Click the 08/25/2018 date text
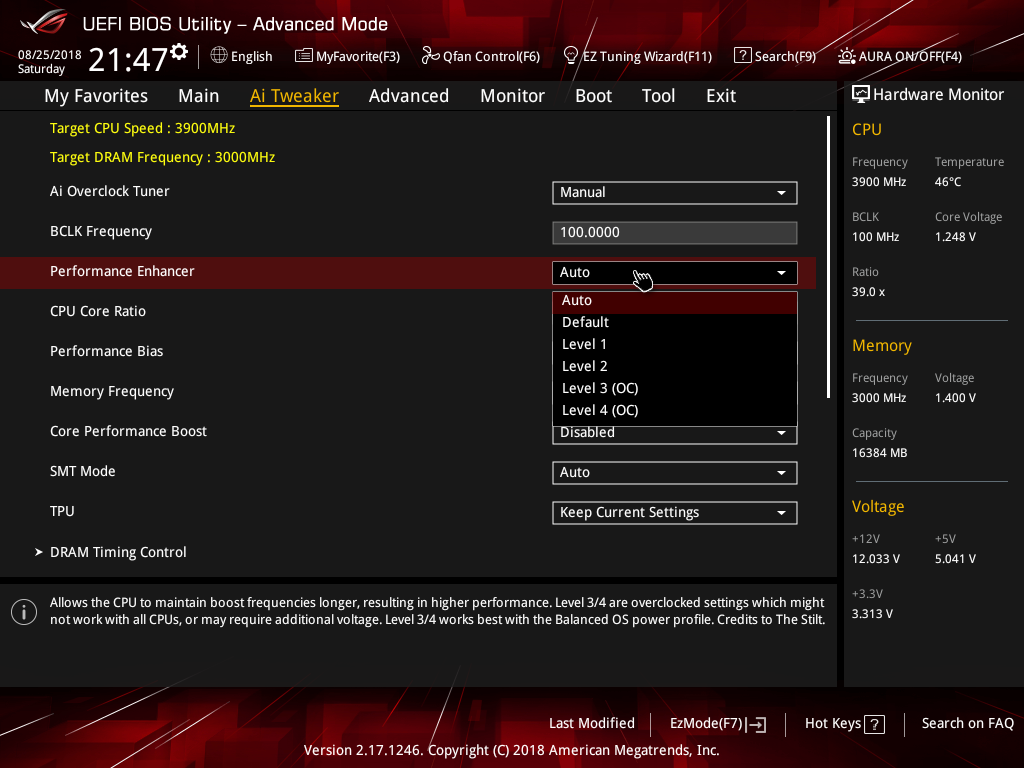The width and height of the screenshot is (1024, 768). click(x=50, y=55)
